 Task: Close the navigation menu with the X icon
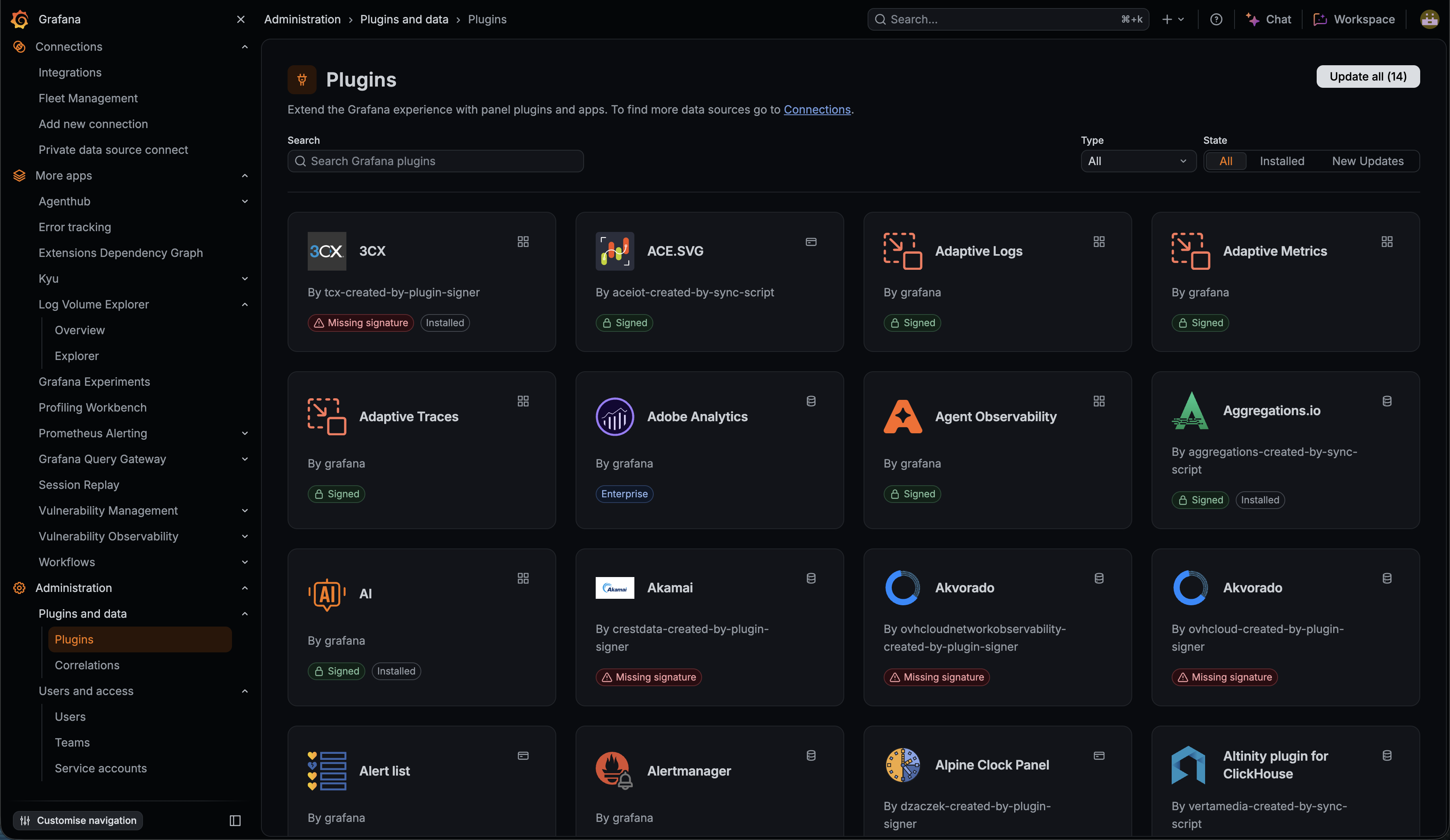point(240,20)
